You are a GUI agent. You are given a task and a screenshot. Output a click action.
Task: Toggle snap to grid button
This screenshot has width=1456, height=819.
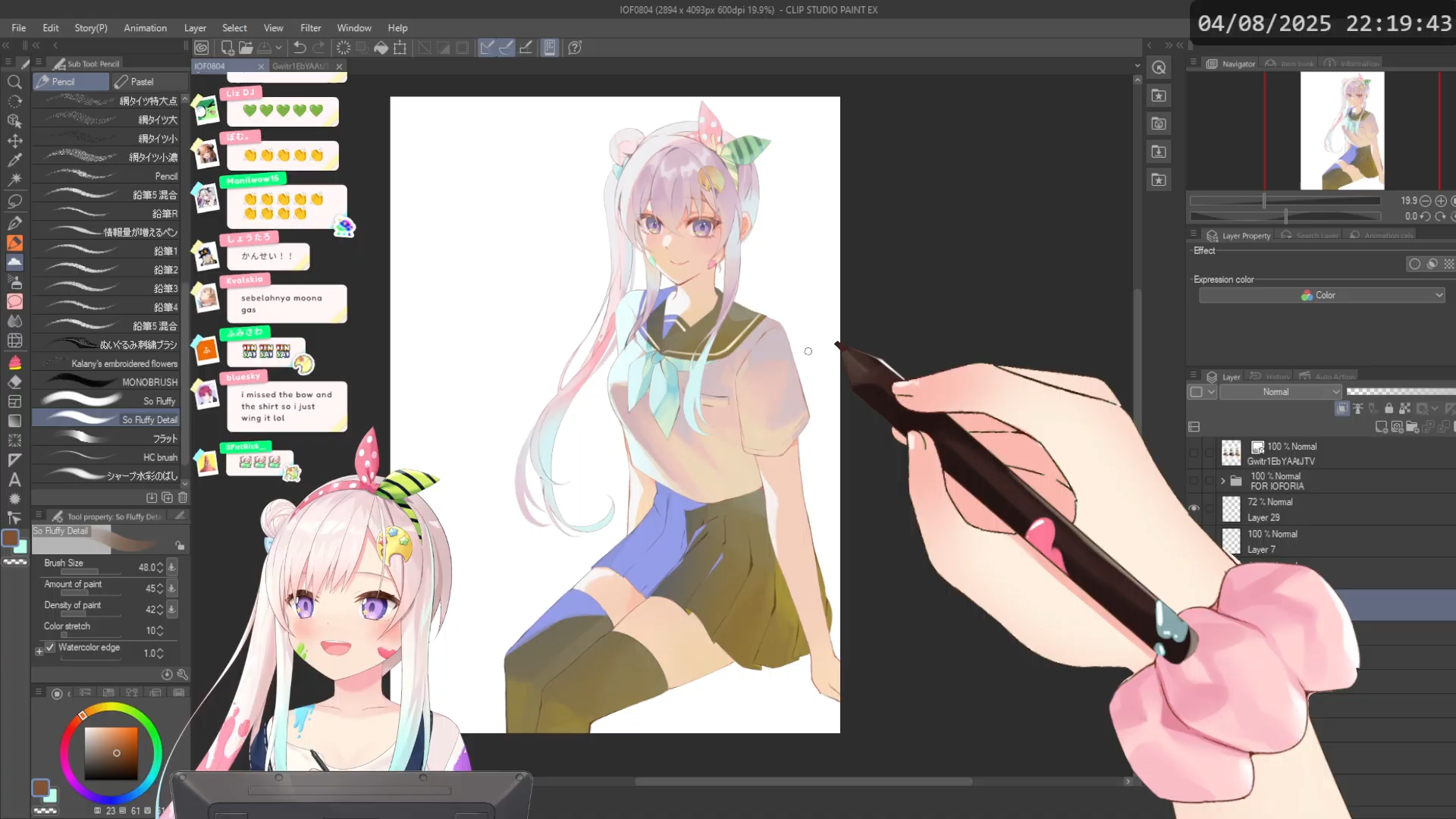click(526, 48)
